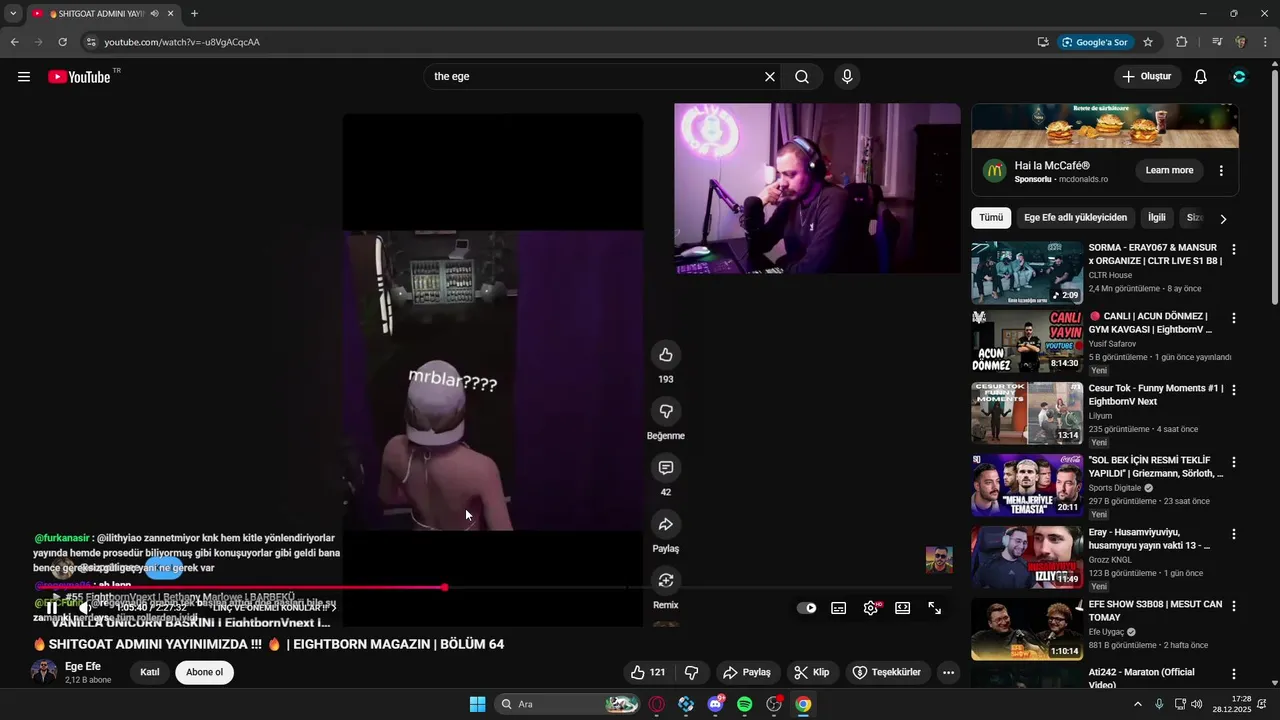Open options for EFE SHOW S3B08 video
Viewport: 1280px width, 720px height.
[x=1233, y=606]
